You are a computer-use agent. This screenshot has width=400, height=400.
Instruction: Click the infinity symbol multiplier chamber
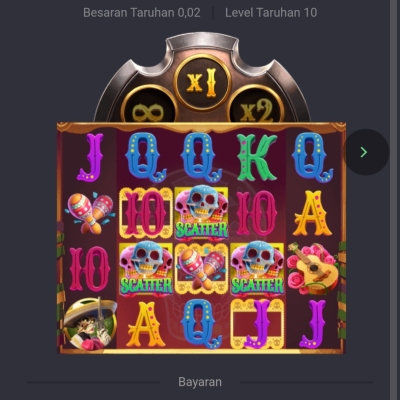(149, 105)
